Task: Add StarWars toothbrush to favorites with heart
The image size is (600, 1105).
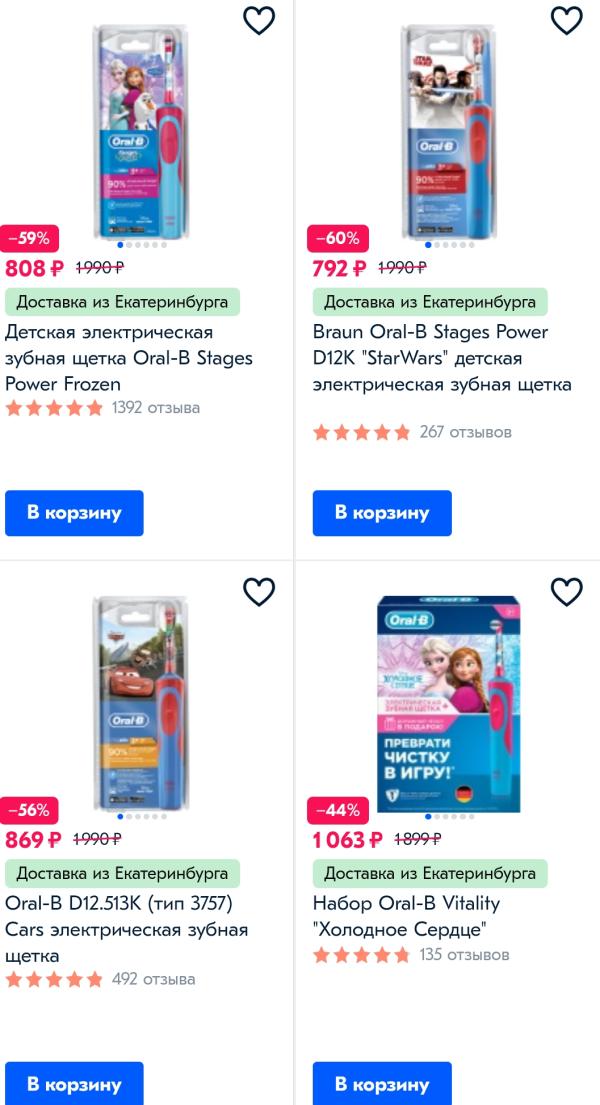Action: click(x=566, y=20)
